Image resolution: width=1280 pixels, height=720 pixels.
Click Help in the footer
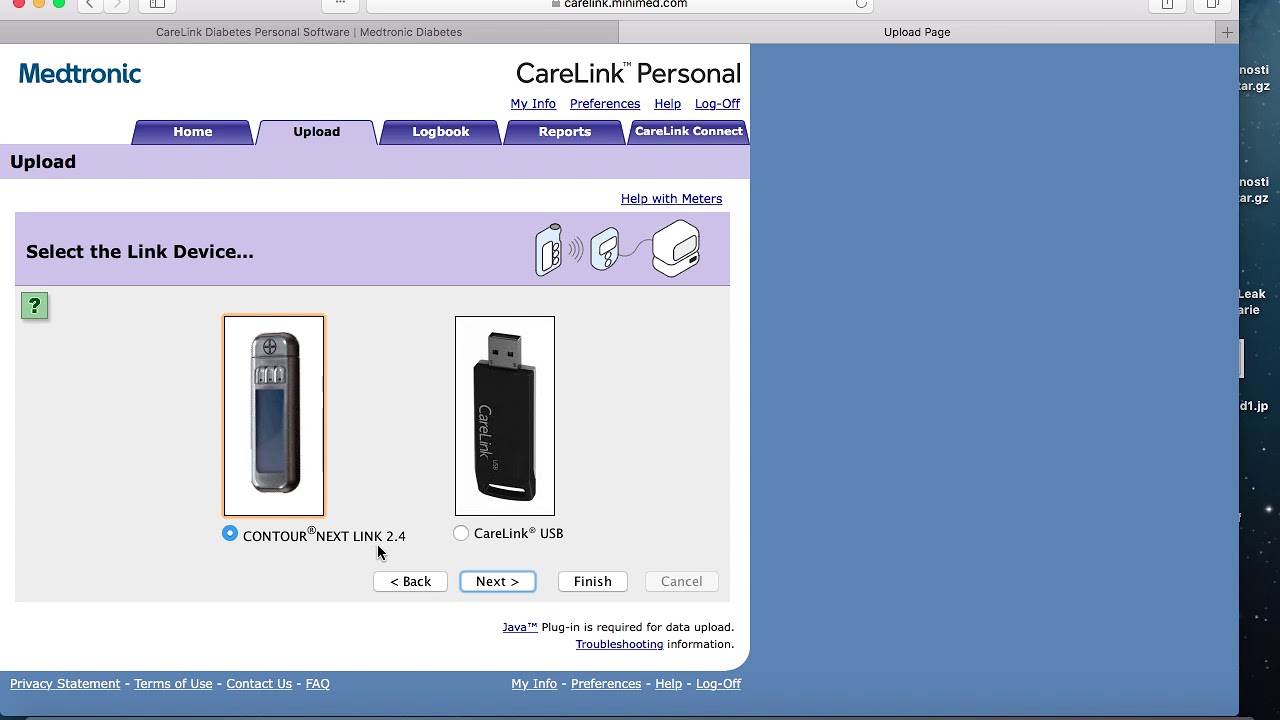tap(668, 684)
